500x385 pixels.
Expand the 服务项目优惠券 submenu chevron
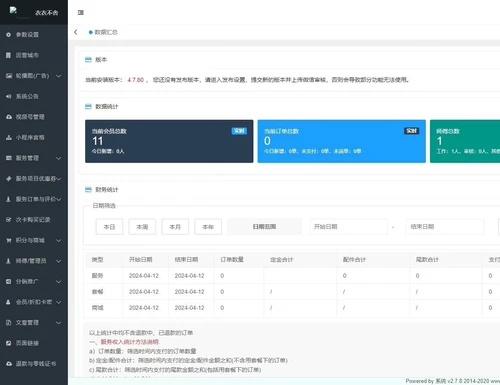coord(59,179)
